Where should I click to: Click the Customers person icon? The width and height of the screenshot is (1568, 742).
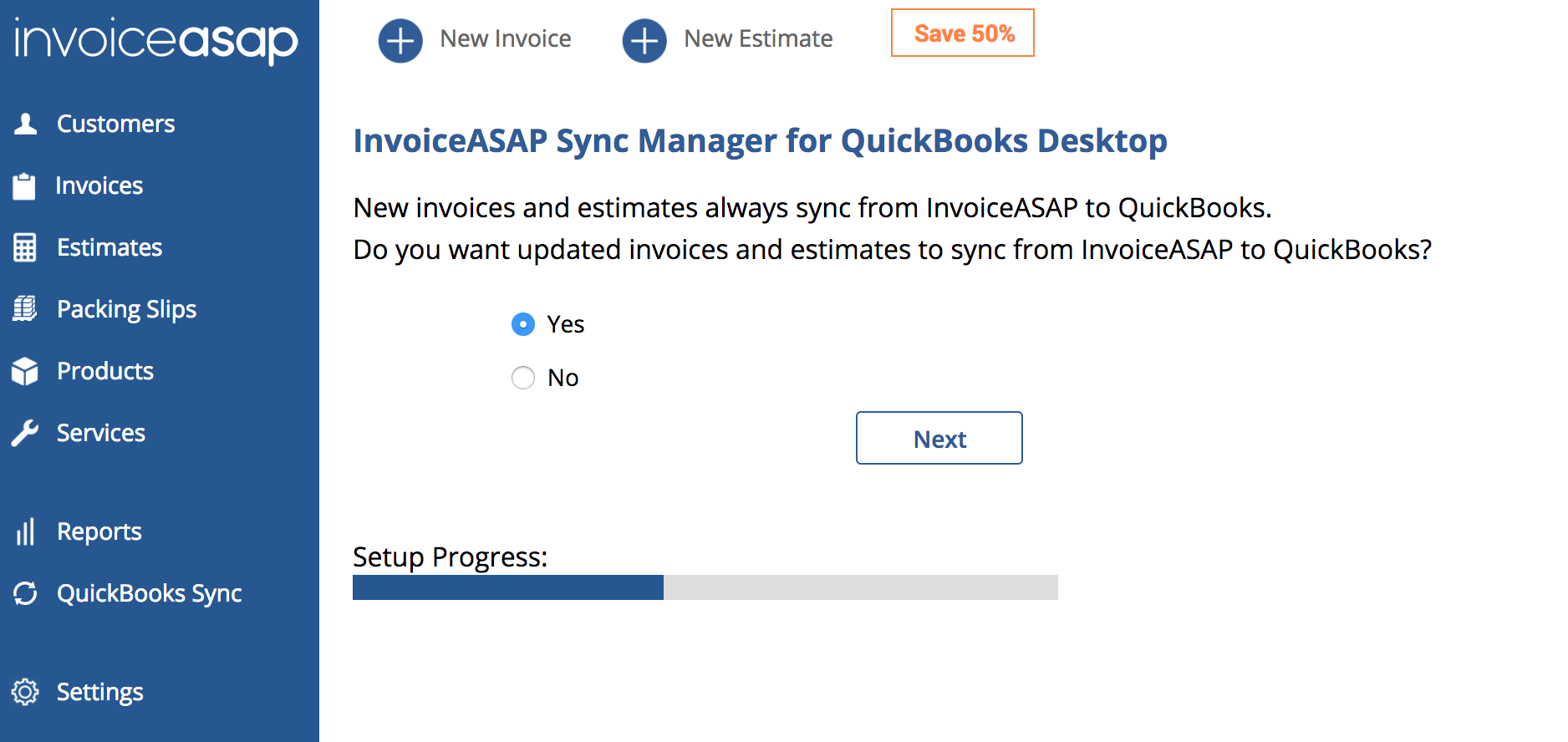coord(26,124)
